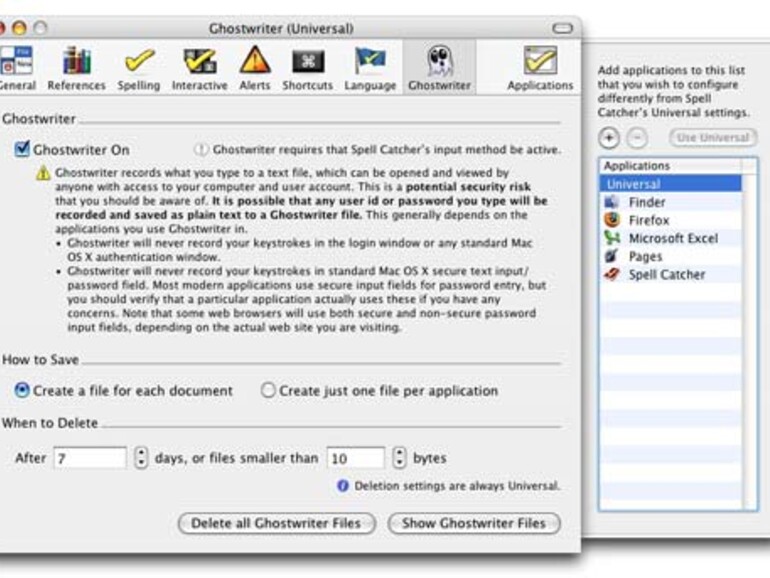This screenshot has height=578, width=770.
Task: Toggle the Applications drawer icon
Action: coord(540,60)
